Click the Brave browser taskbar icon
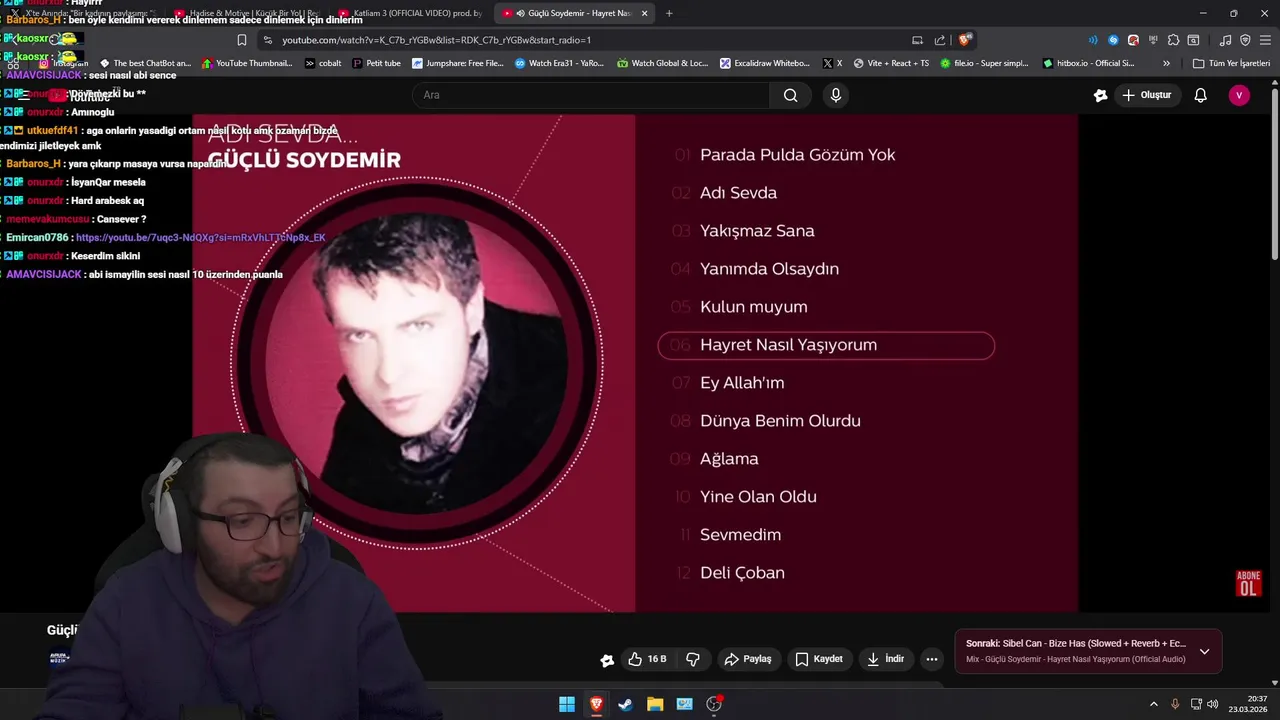The image size is (1280, 720). (x=596, y=704)
